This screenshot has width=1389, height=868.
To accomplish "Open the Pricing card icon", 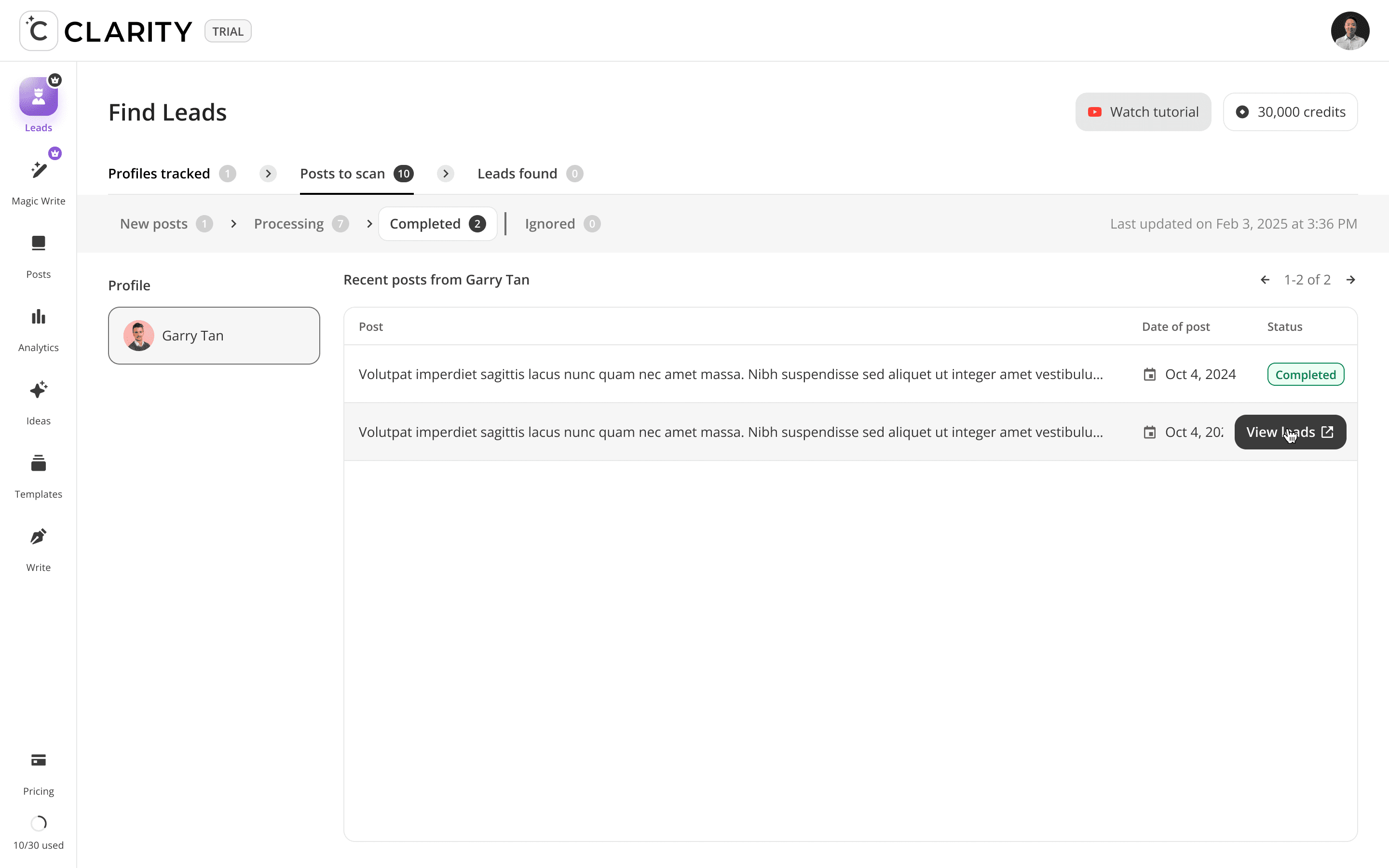I will [39, 760].
